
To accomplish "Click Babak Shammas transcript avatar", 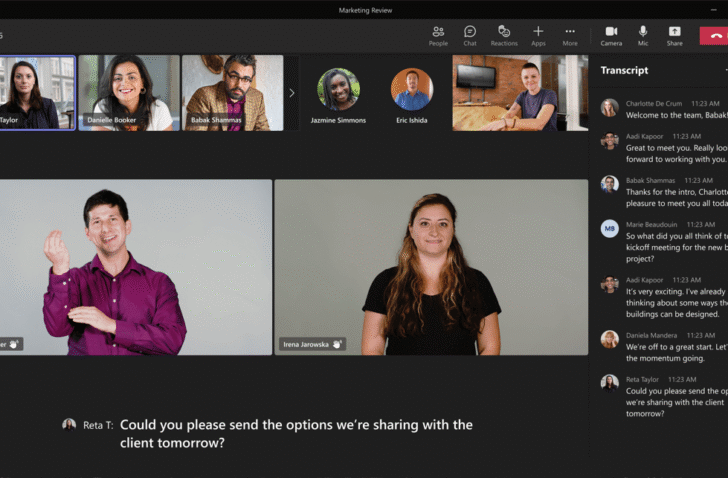I will tap(609, 184).
